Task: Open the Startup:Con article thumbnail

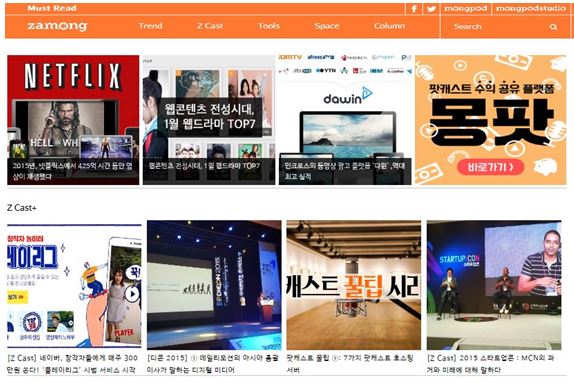Action: click(494, 285)
